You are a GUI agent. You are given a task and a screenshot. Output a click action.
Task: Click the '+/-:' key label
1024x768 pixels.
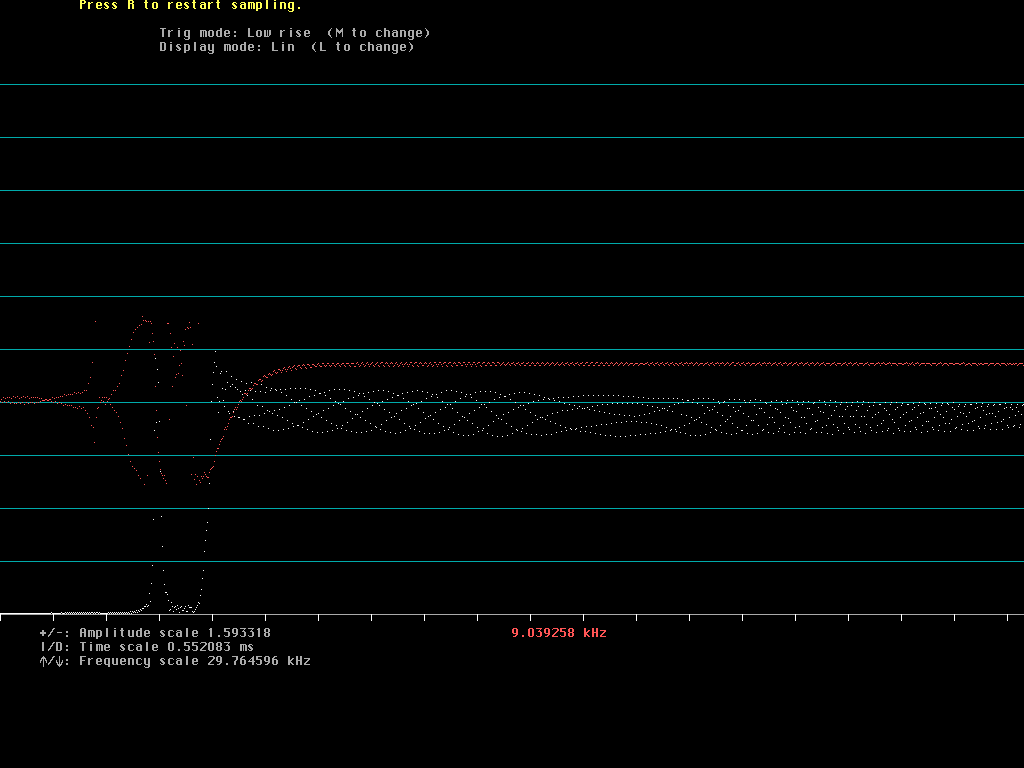click(55, 633)
